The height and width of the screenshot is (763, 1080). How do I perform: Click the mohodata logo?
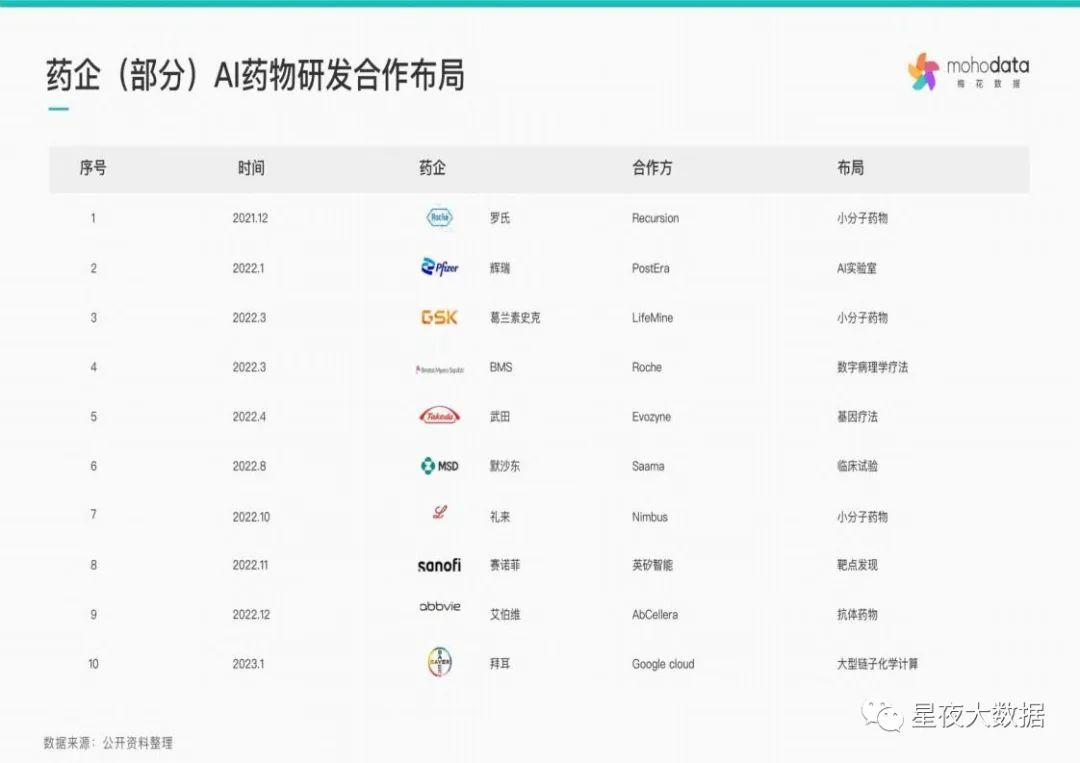click(968, 72)
